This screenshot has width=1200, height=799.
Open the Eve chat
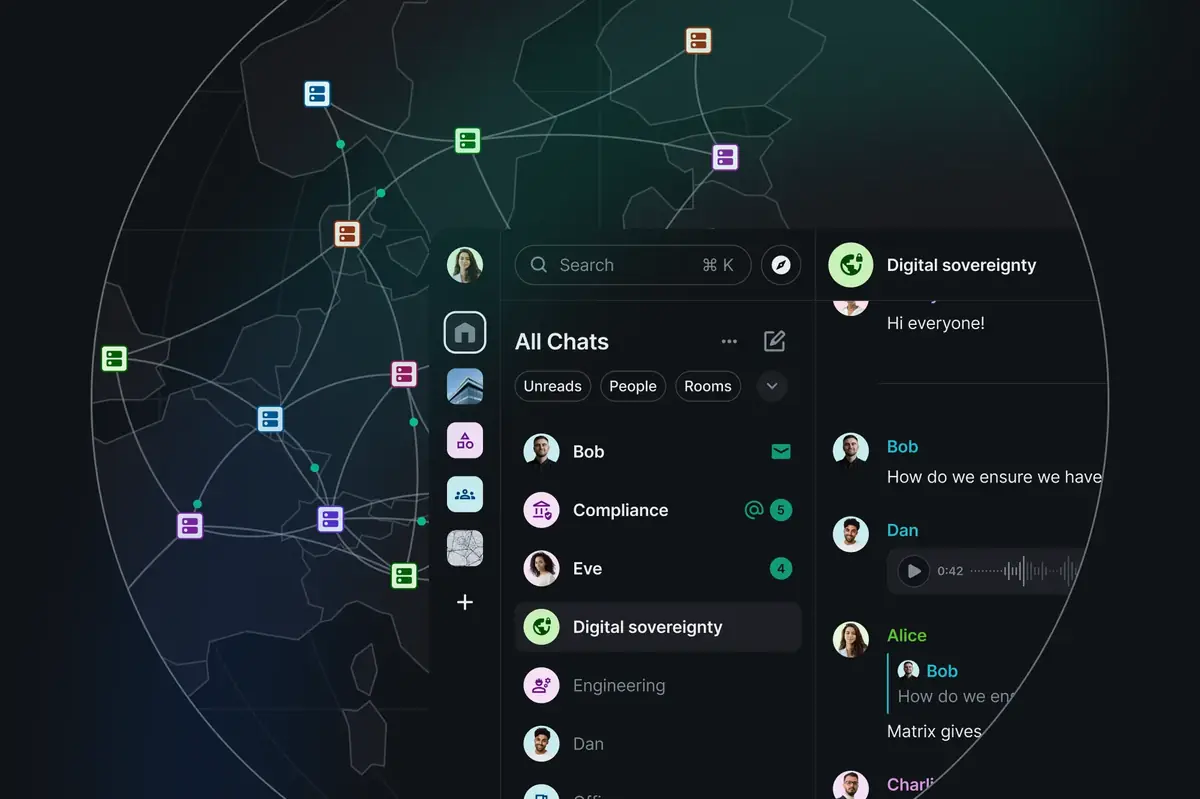coord(658,569)
